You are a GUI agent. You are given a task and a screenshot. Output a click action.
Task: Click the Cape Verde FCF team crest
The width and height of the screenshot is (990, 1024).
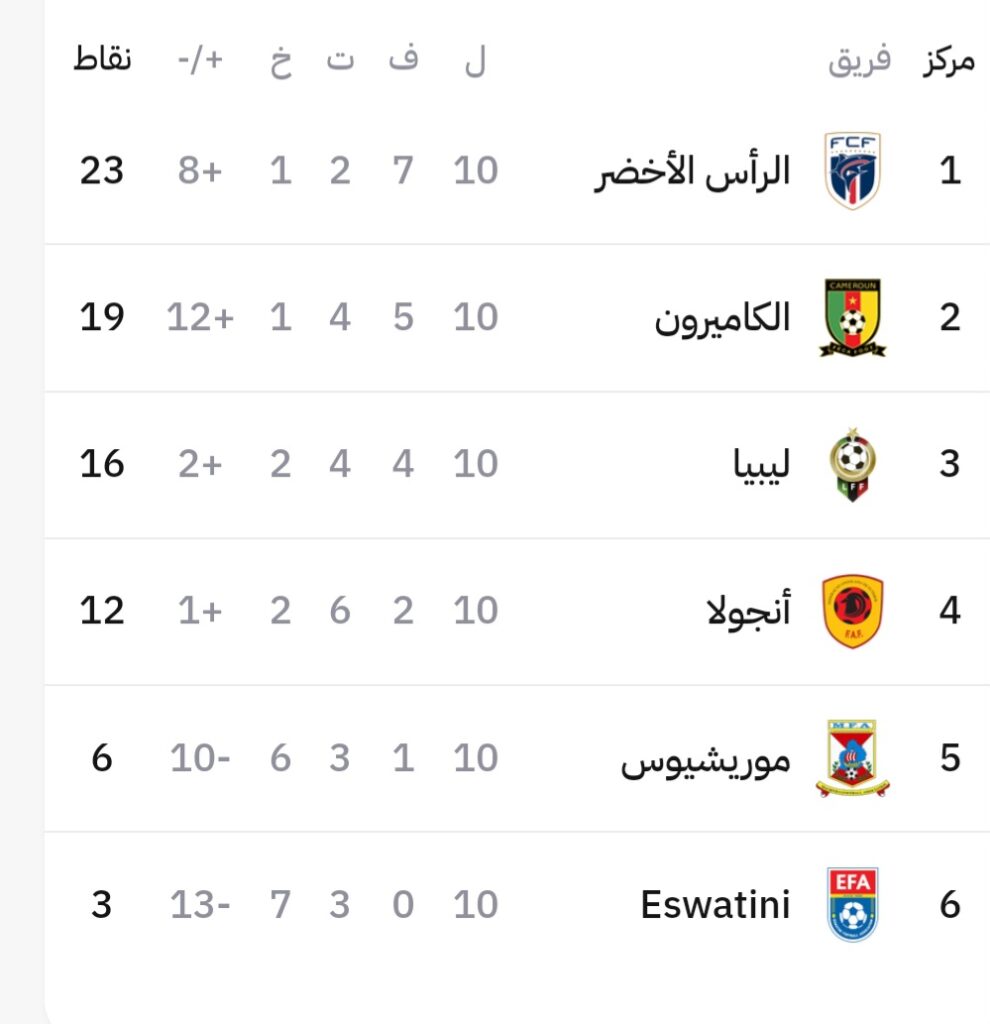(x=853, y=170)
